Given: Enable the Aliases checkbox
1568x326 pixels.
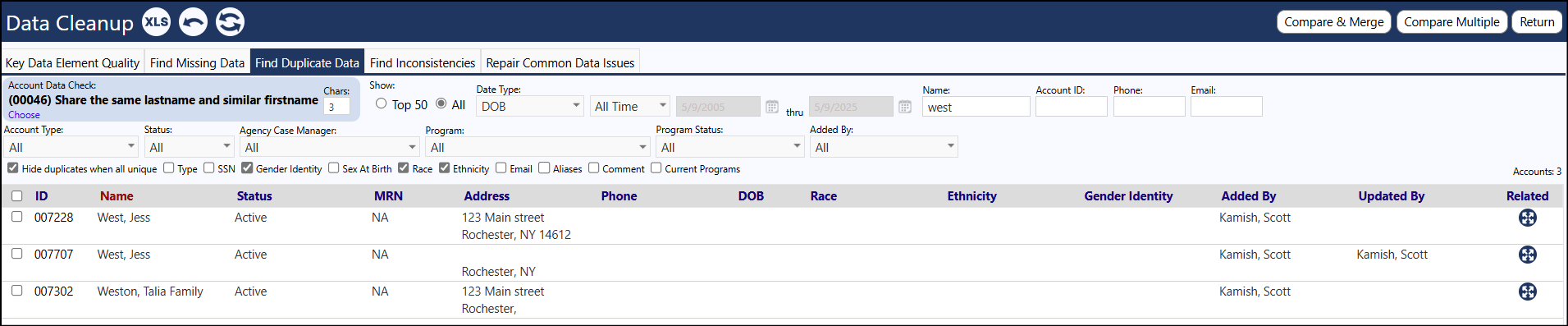Looking at the screenshot, I should click(x=544, y=168).
